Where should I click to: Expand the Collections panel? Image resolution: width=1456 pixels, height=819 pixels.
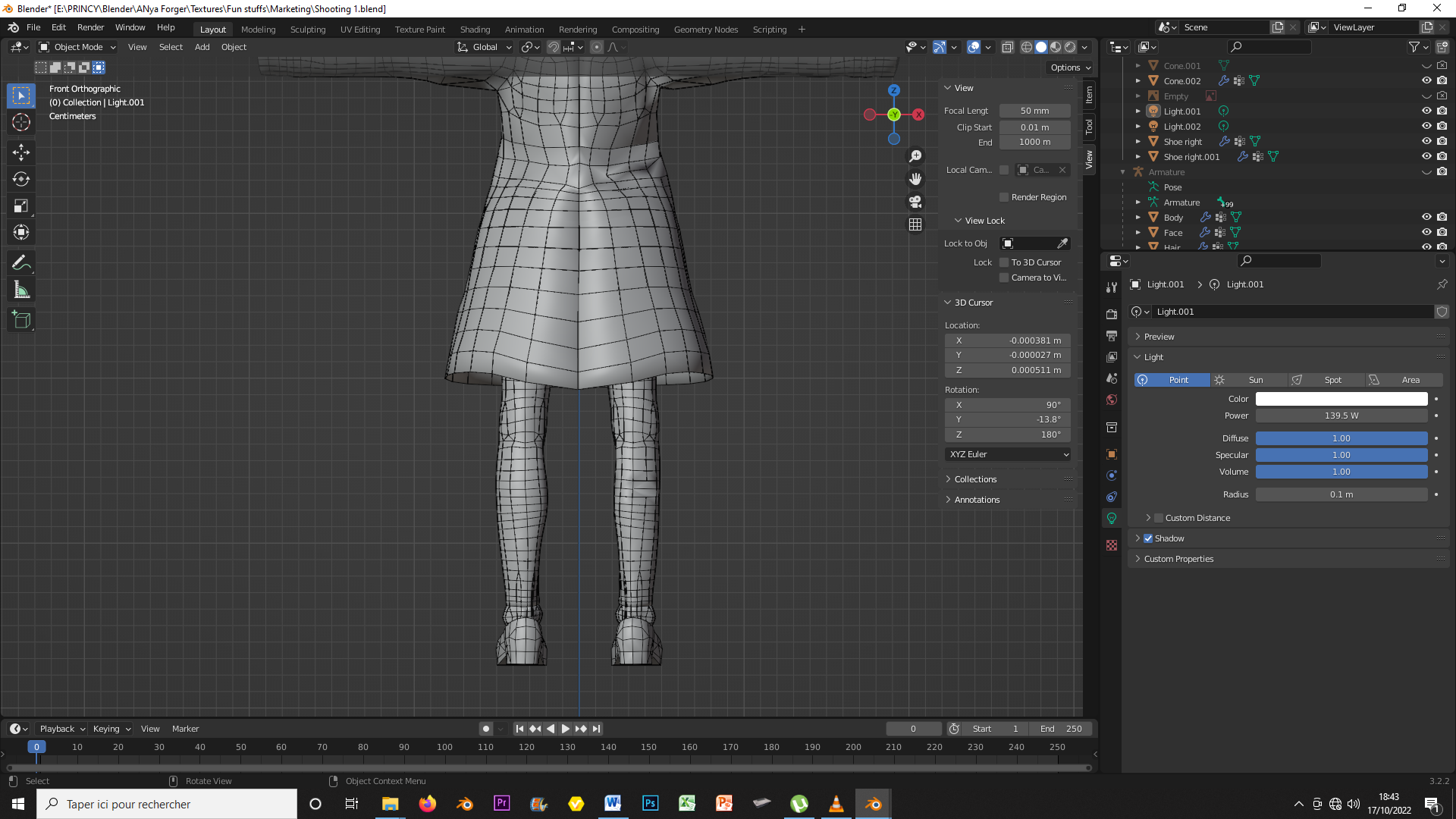[975, 479]
